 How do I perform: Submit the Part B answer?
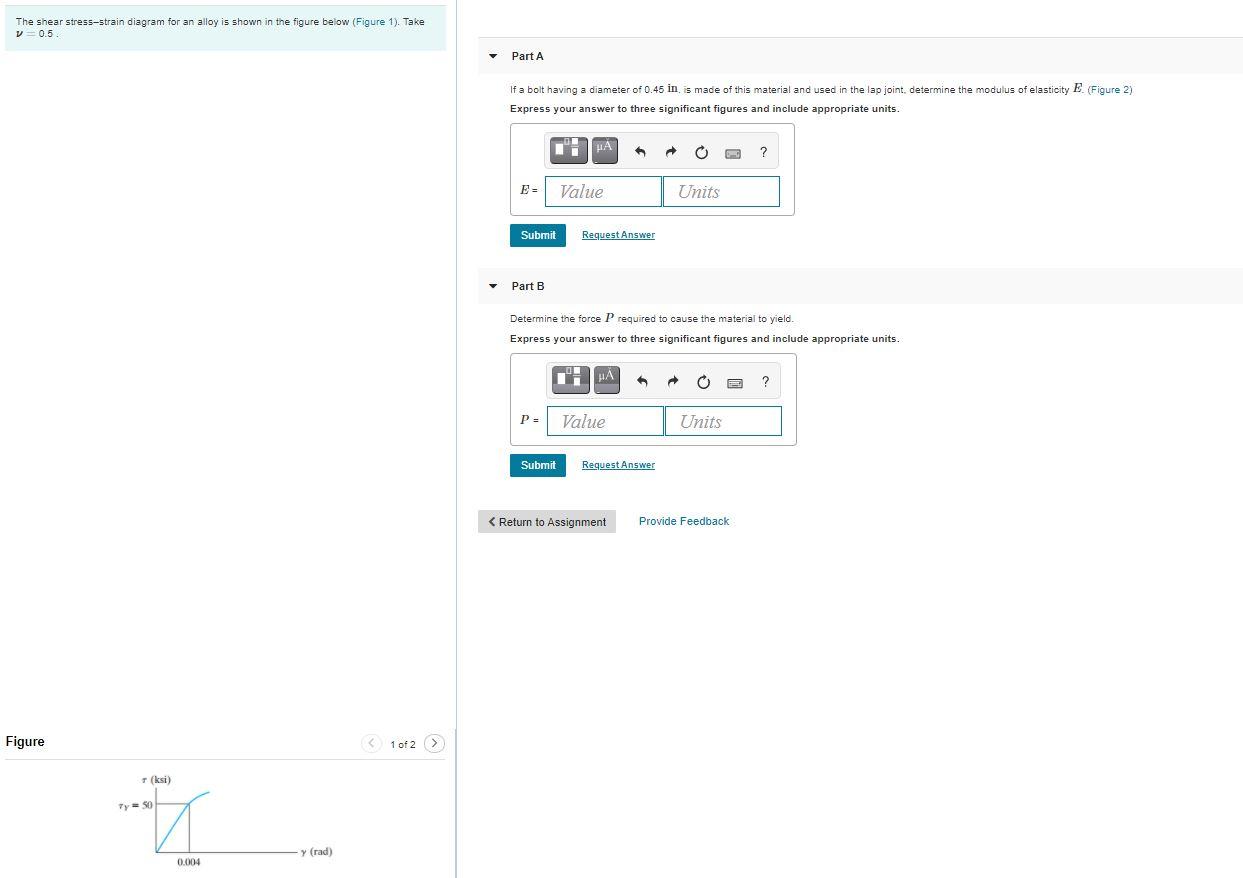538,465
